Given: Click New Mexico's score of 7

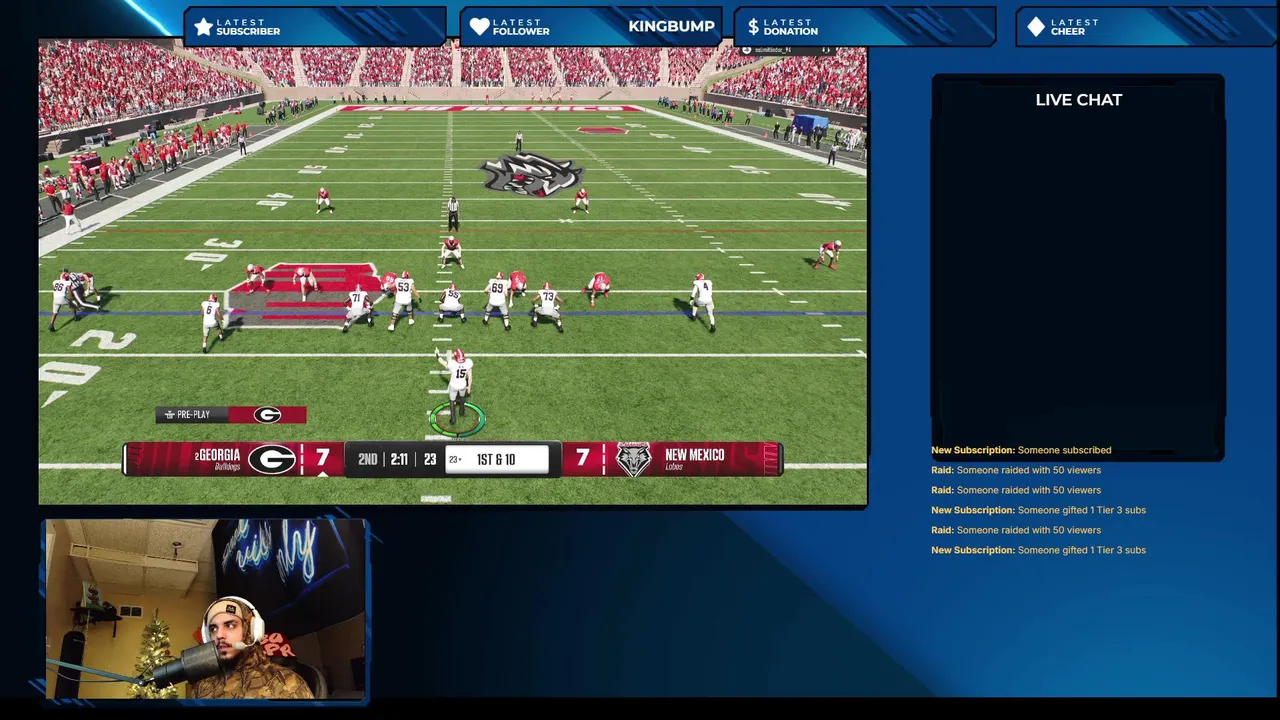Looking at the screenshot, I should pos(582,458).
